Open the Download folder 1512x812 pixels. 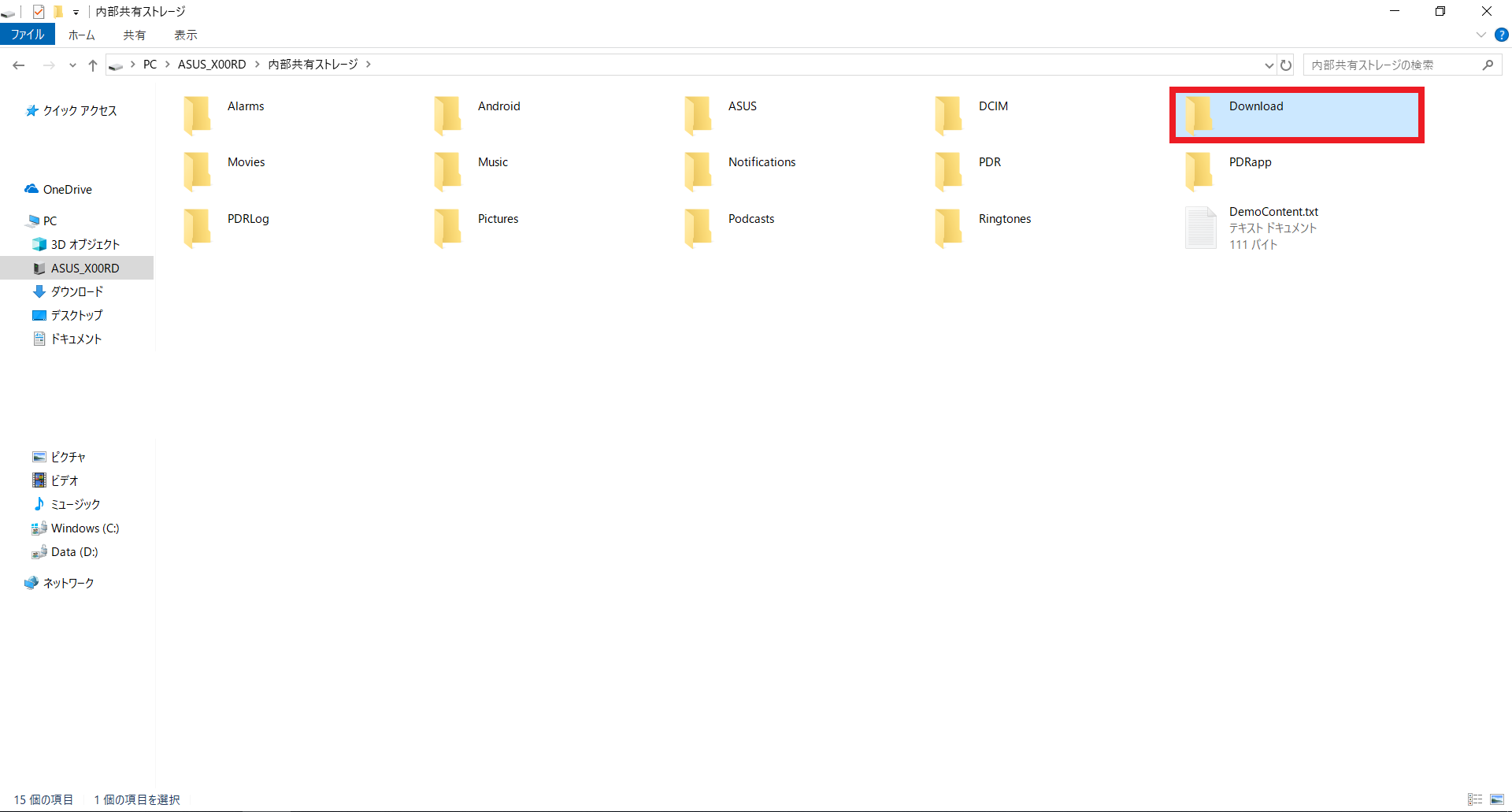click(x=1256, y=107)
